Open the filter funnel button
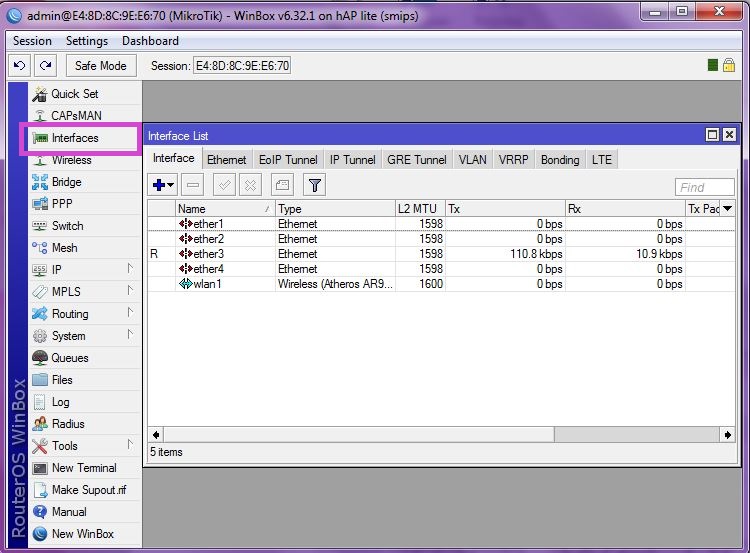Screen dimensions: 750x553 click(314, 185)
